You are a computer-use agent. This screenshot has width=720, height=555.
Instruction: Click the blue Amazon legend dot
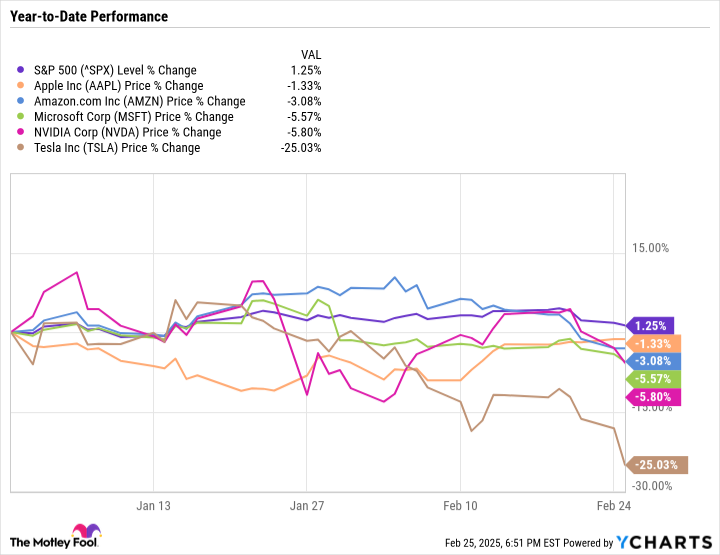click(x=22, y=101)
